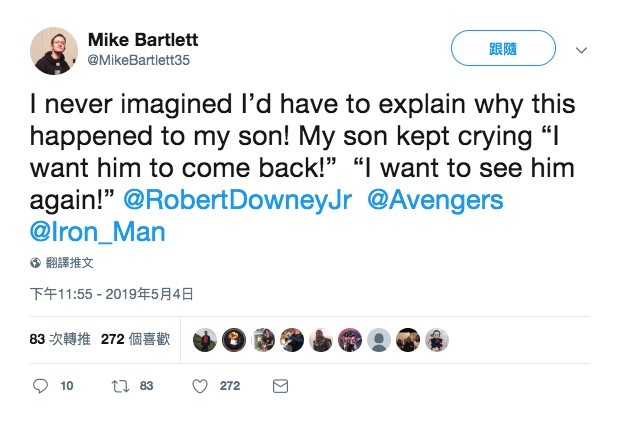Click the tweet timestamp 2019年5月4日

[111, 294]
